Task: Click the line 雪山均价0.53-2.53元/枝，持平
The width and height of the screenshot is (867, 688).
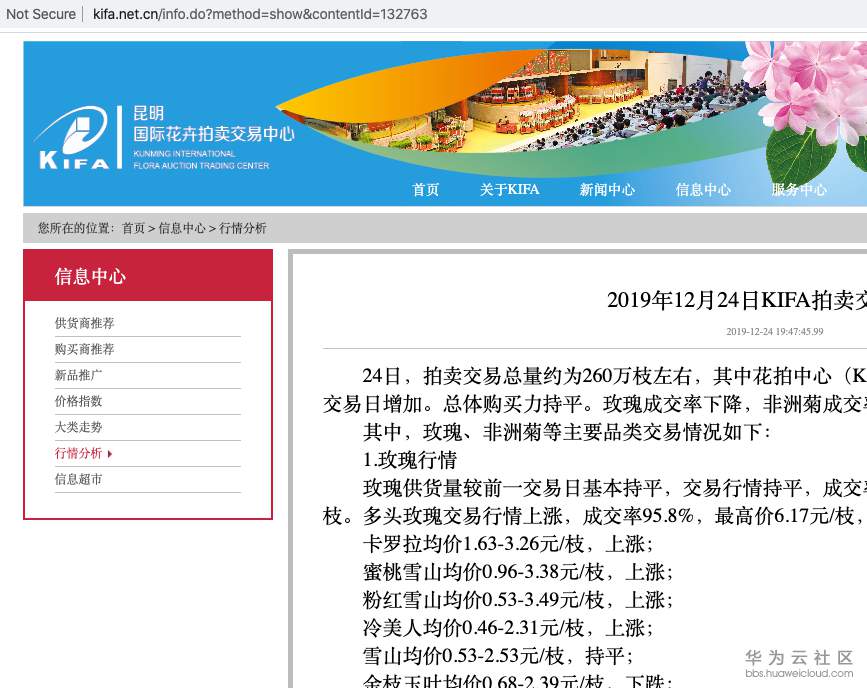Action: pyautogui.click(x=498, y=656)
